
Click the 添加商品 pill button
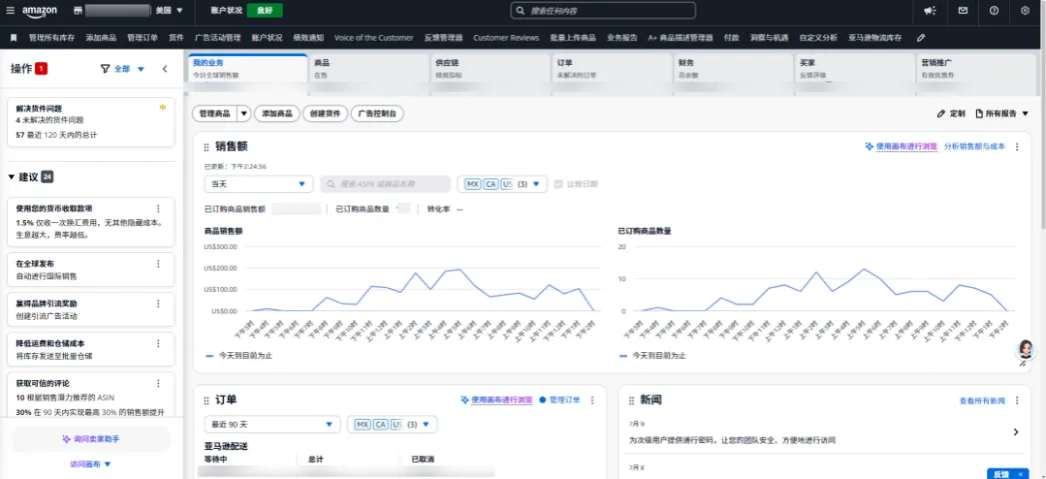click(277, 114)
